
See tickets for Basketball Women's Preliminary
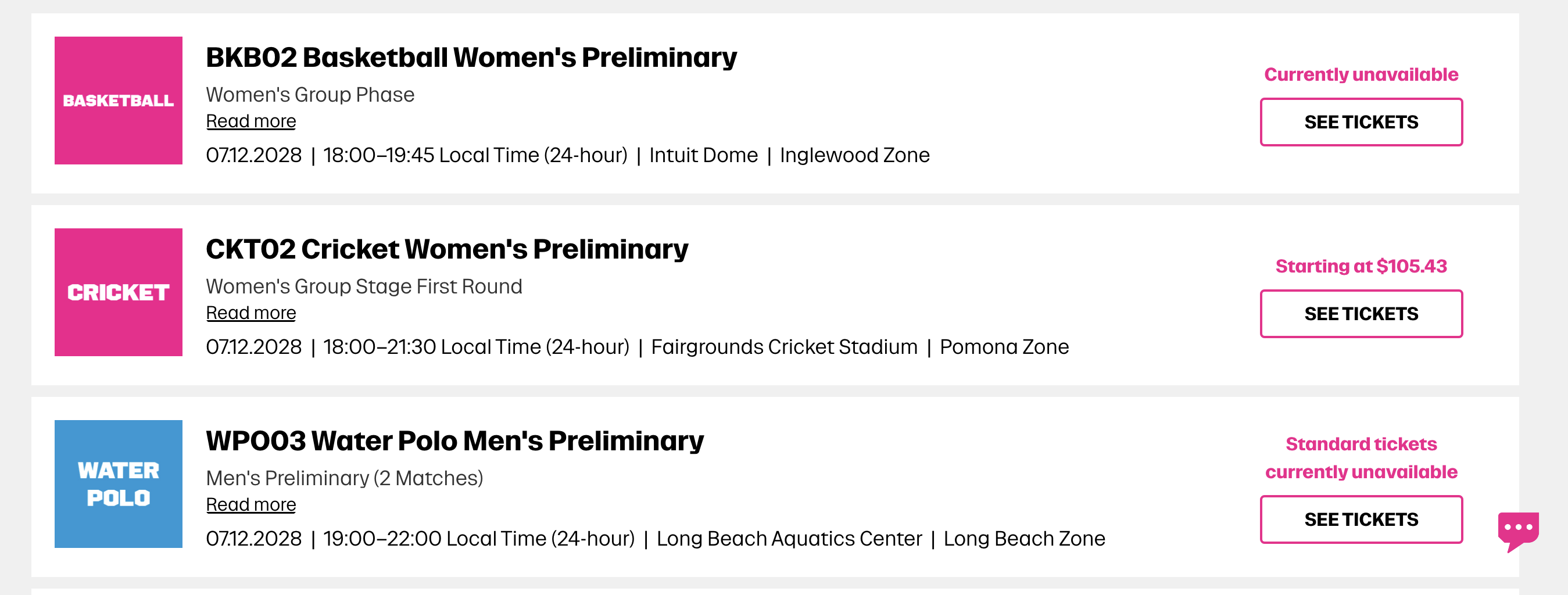1361,122
